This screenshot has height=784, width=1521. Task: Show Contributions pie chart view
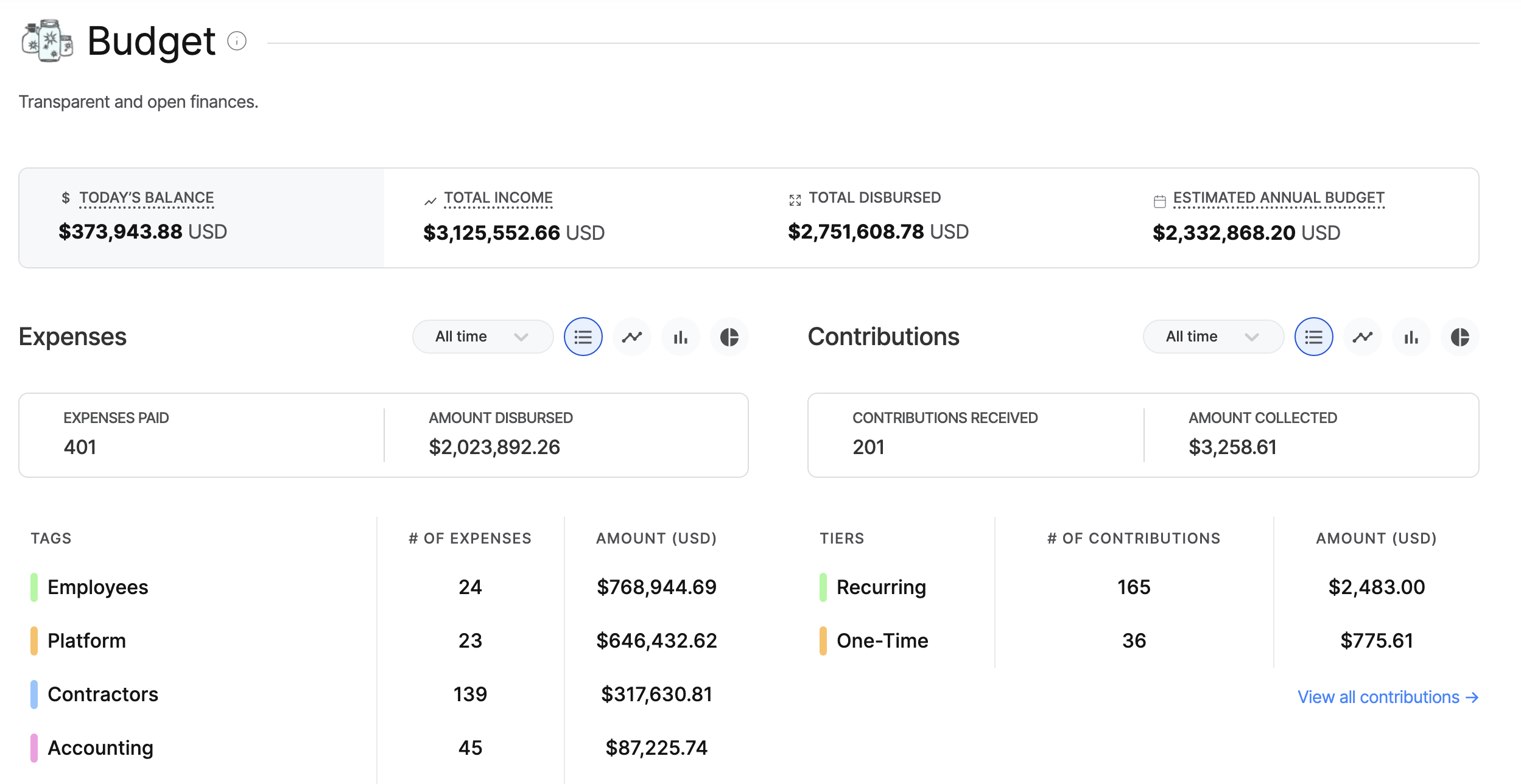[1460, 337]
